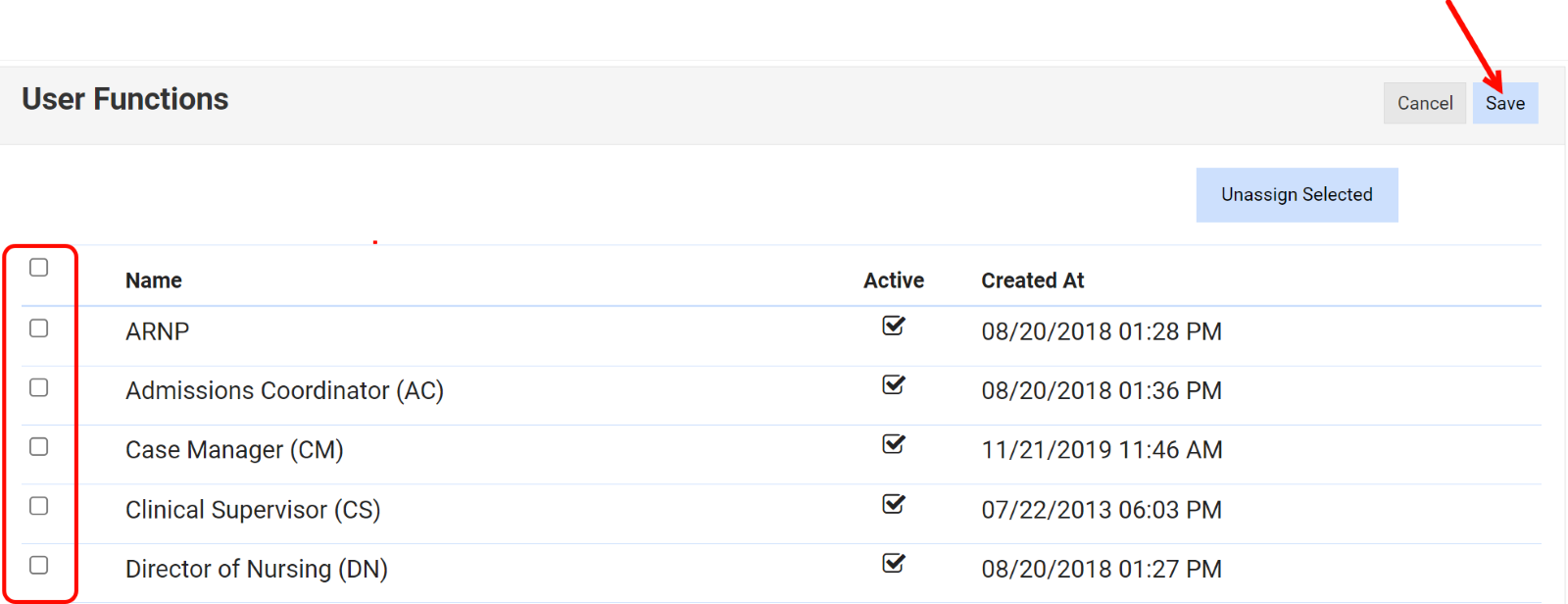Sort by the Name column header
Image resolution: width=1568 pixels, height=604 pixels.
coord(154,280)
